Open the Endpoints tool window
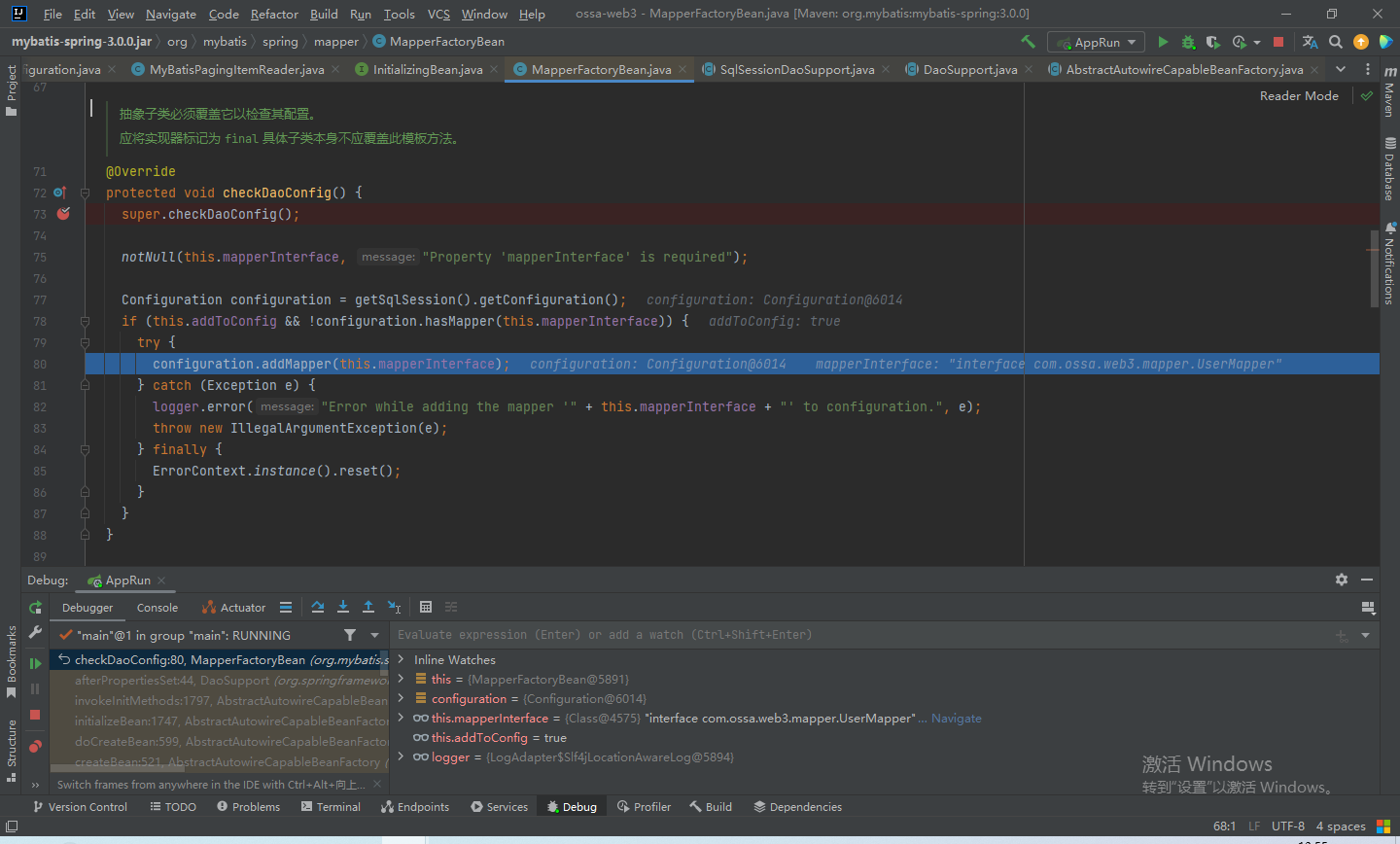 tap(415, 807)
